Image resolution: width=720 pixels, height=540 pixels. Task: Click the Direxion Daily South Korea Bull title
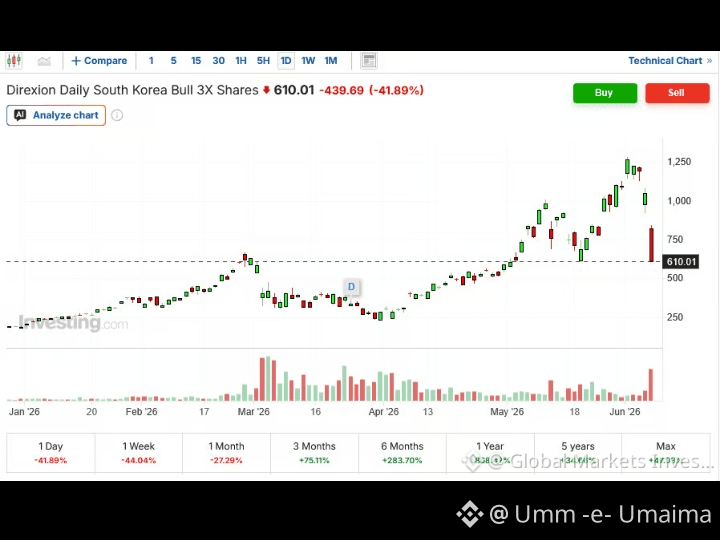[132, 90]
